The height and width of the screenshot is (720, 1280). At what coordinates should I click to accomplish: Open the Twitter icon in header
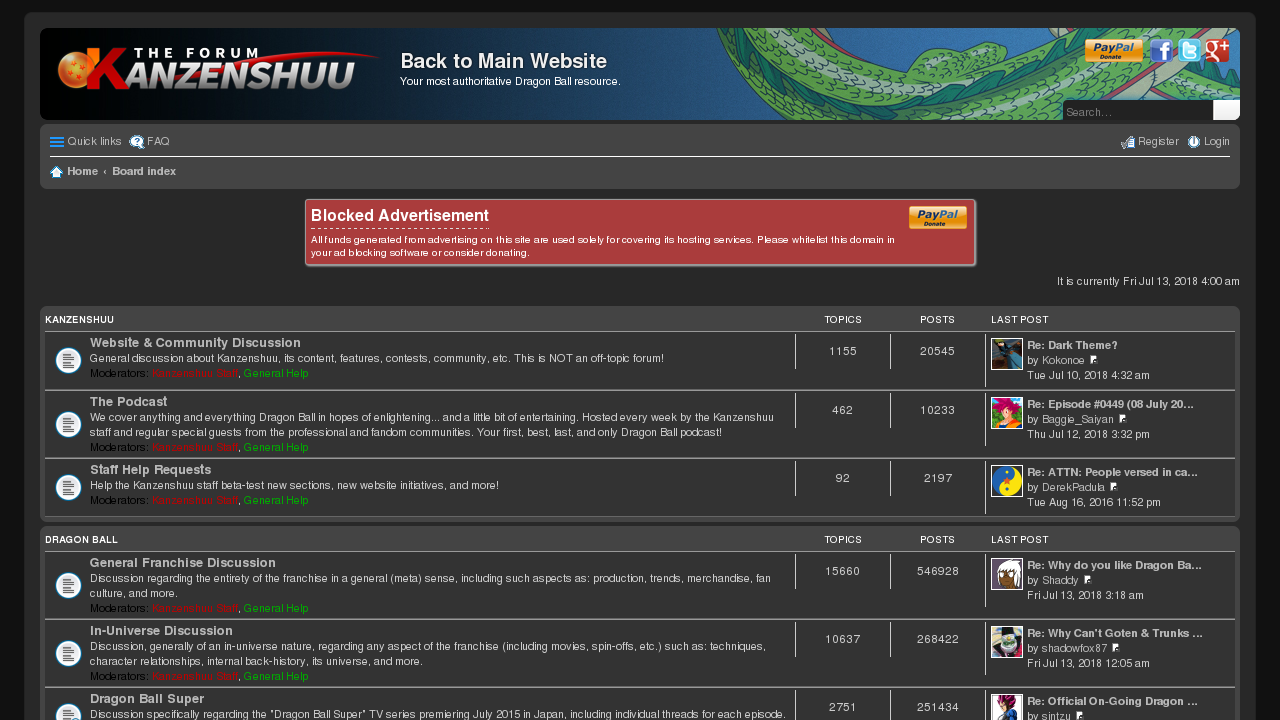point(1189,51)
